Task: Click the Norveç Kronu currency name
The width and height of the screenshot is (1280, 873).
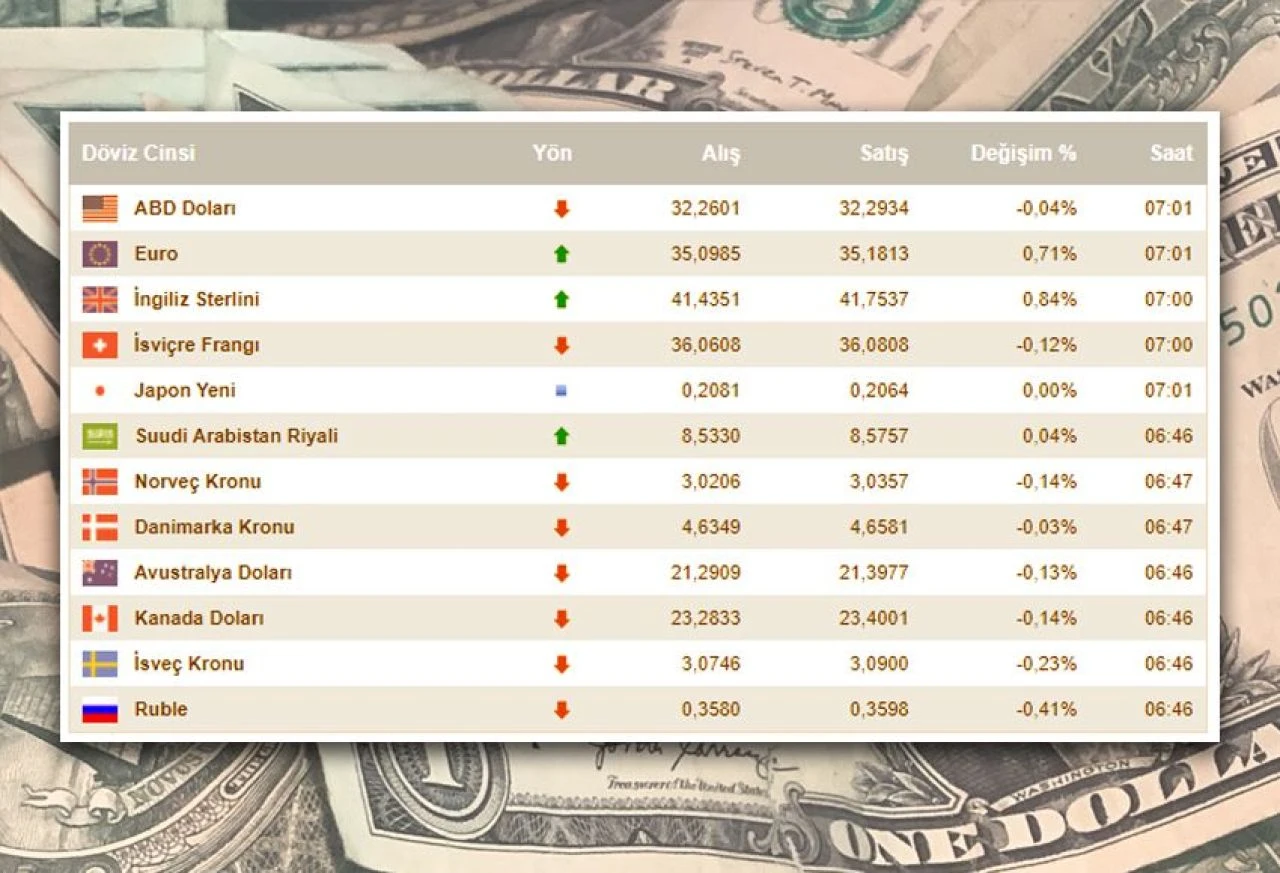Action: point(197,482)
